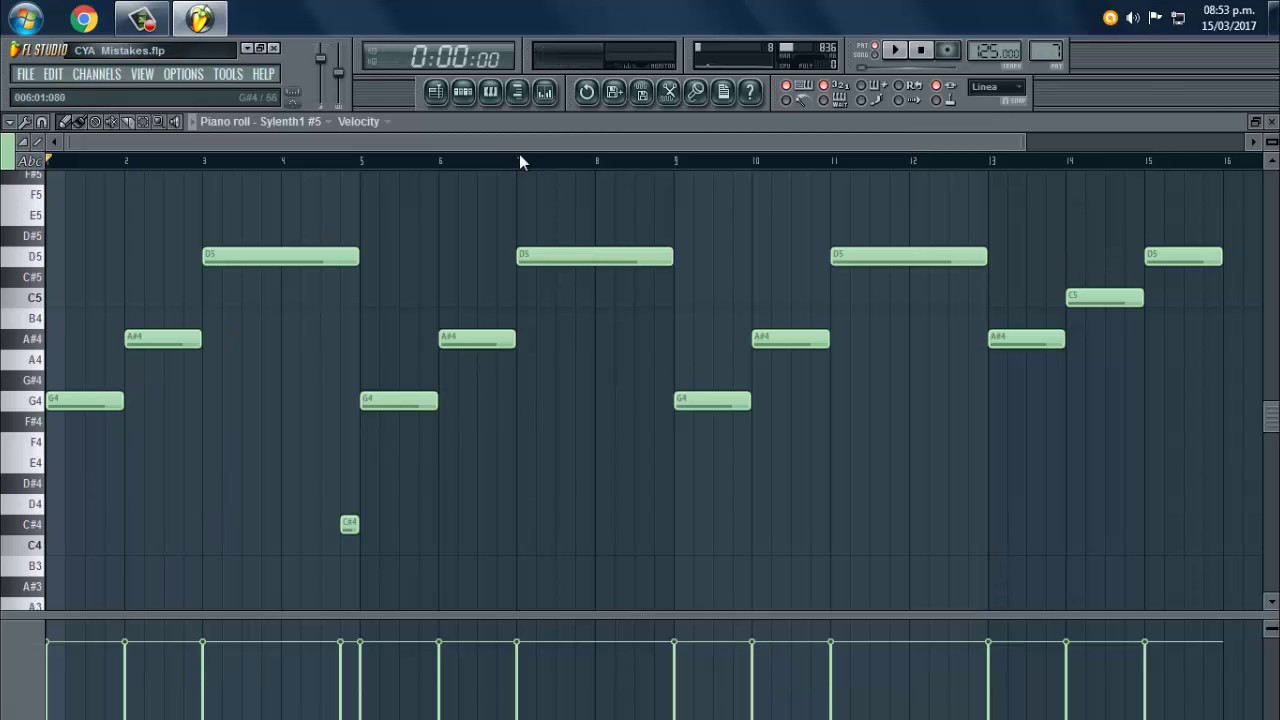The height and width of the screenshot is (720, 1280).
Task: Open the TOOLS menu
Action: [x=228, y=74]
